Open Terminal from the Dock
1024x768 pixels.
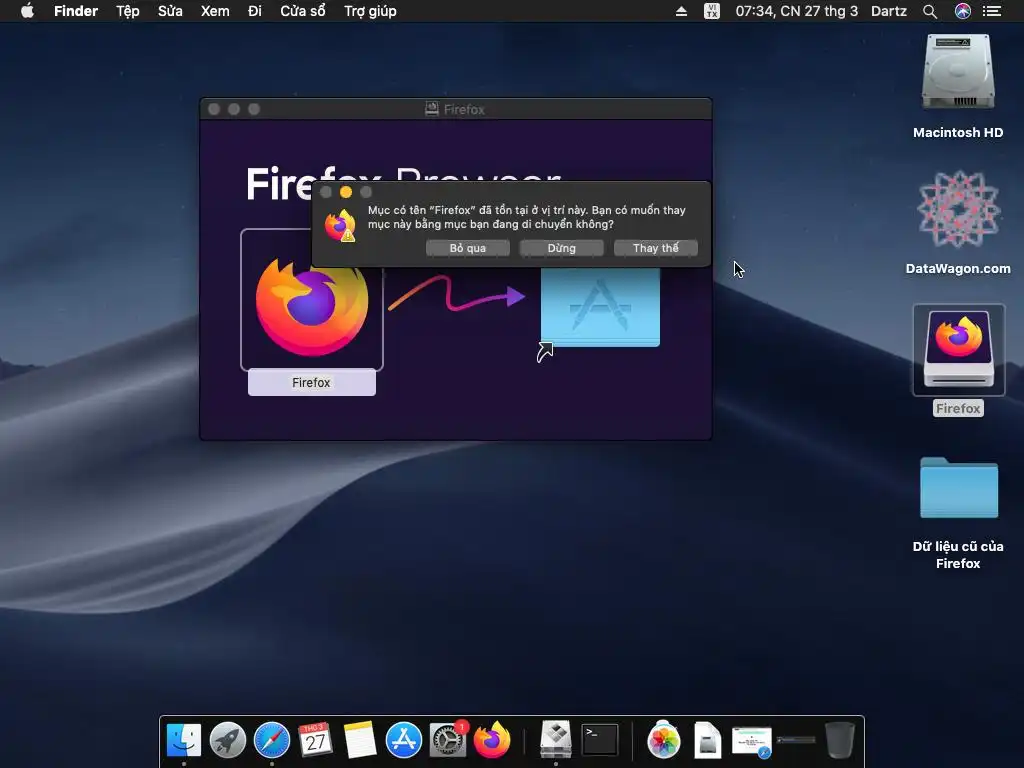click(600, 740)
